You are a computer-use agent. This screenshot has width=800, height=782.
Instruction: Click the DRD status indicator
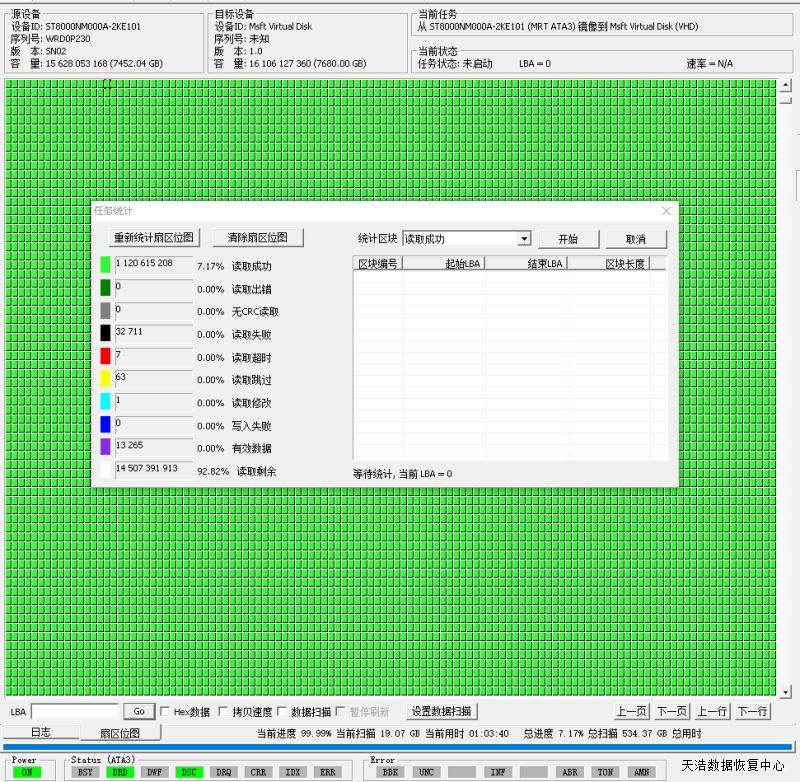pos(120,772)
